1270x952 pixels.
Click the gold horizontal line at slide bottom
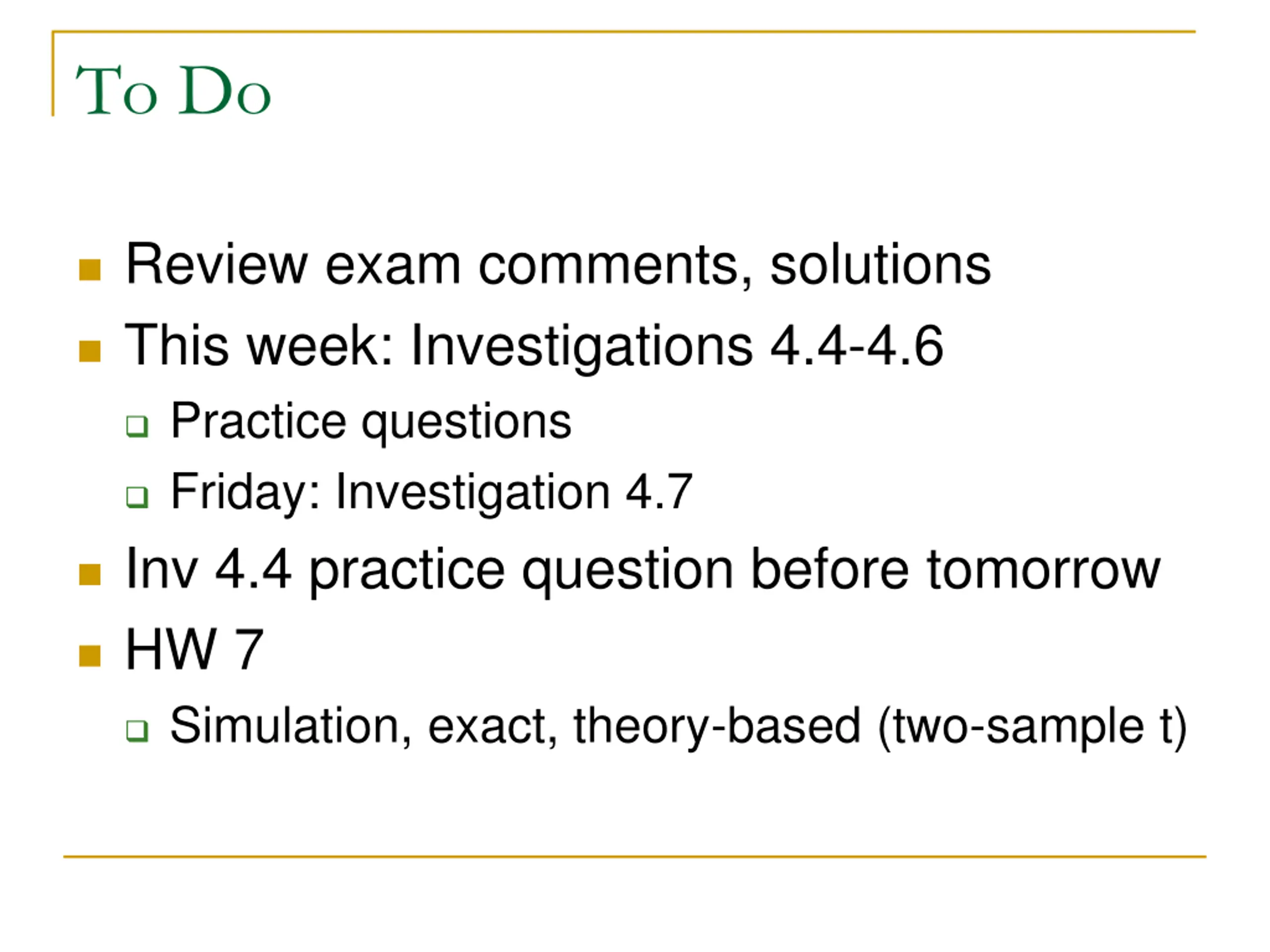coord(635,857)
